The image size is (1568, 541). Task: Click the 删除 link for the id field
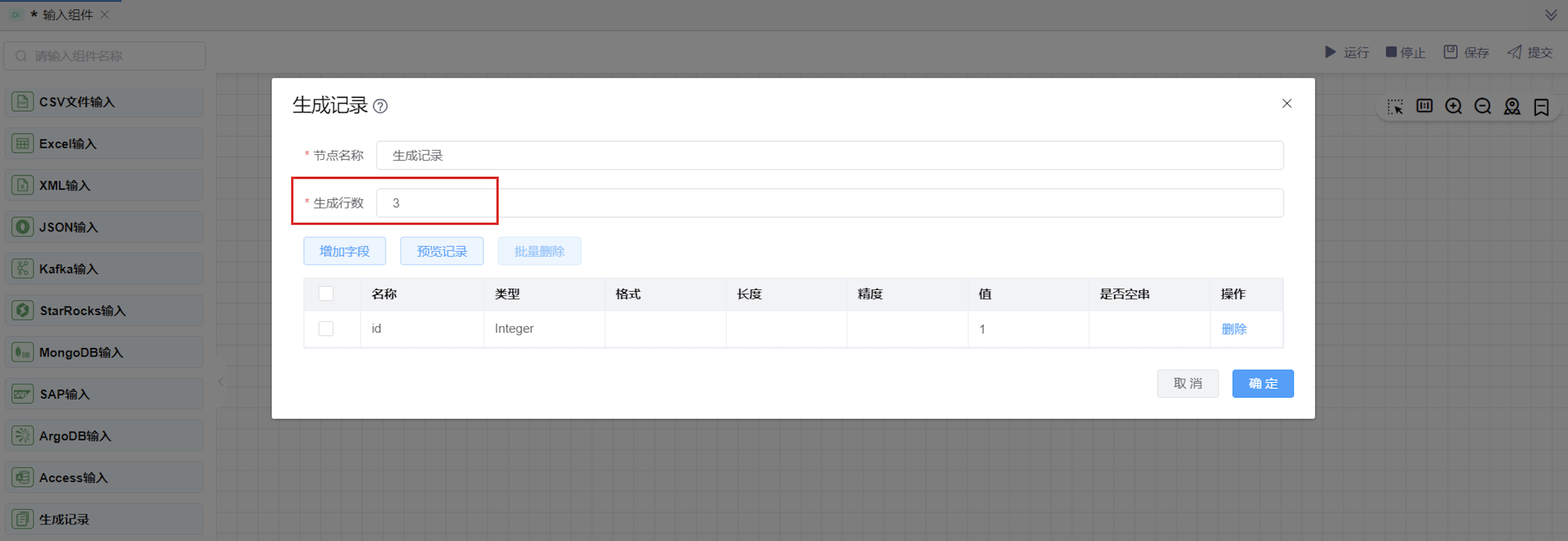click(1234, 328)
